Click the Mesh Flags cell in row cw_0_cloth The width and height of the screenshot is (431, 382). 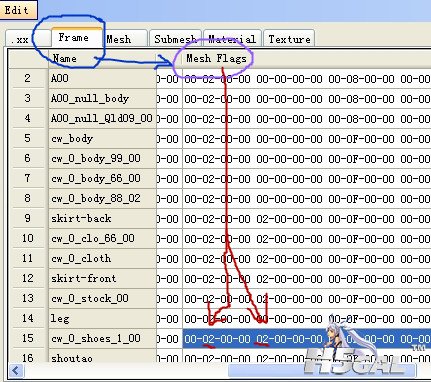tap(307, 258)
